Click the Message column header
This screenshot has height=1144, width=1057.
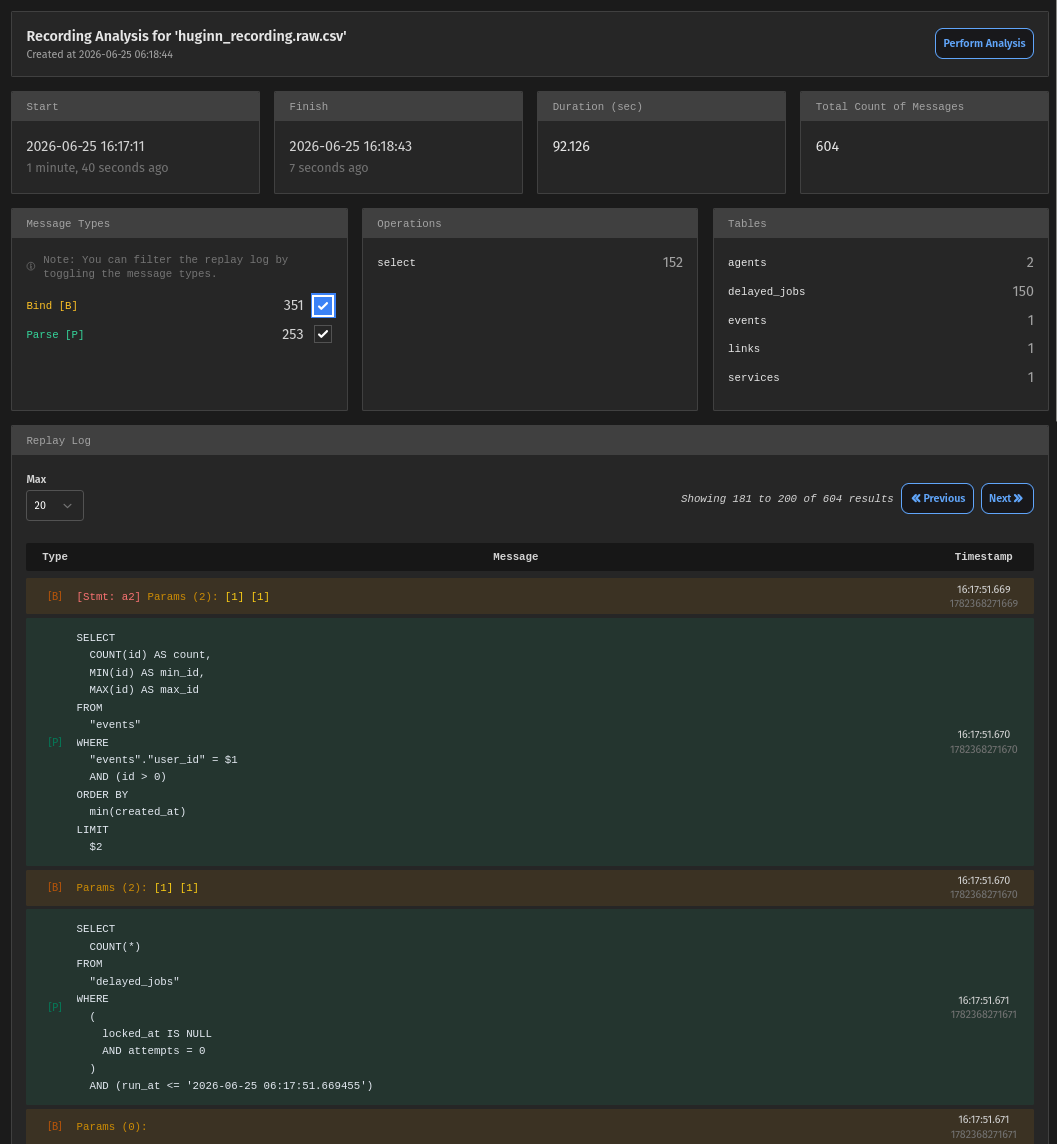[x=515, y=557]
